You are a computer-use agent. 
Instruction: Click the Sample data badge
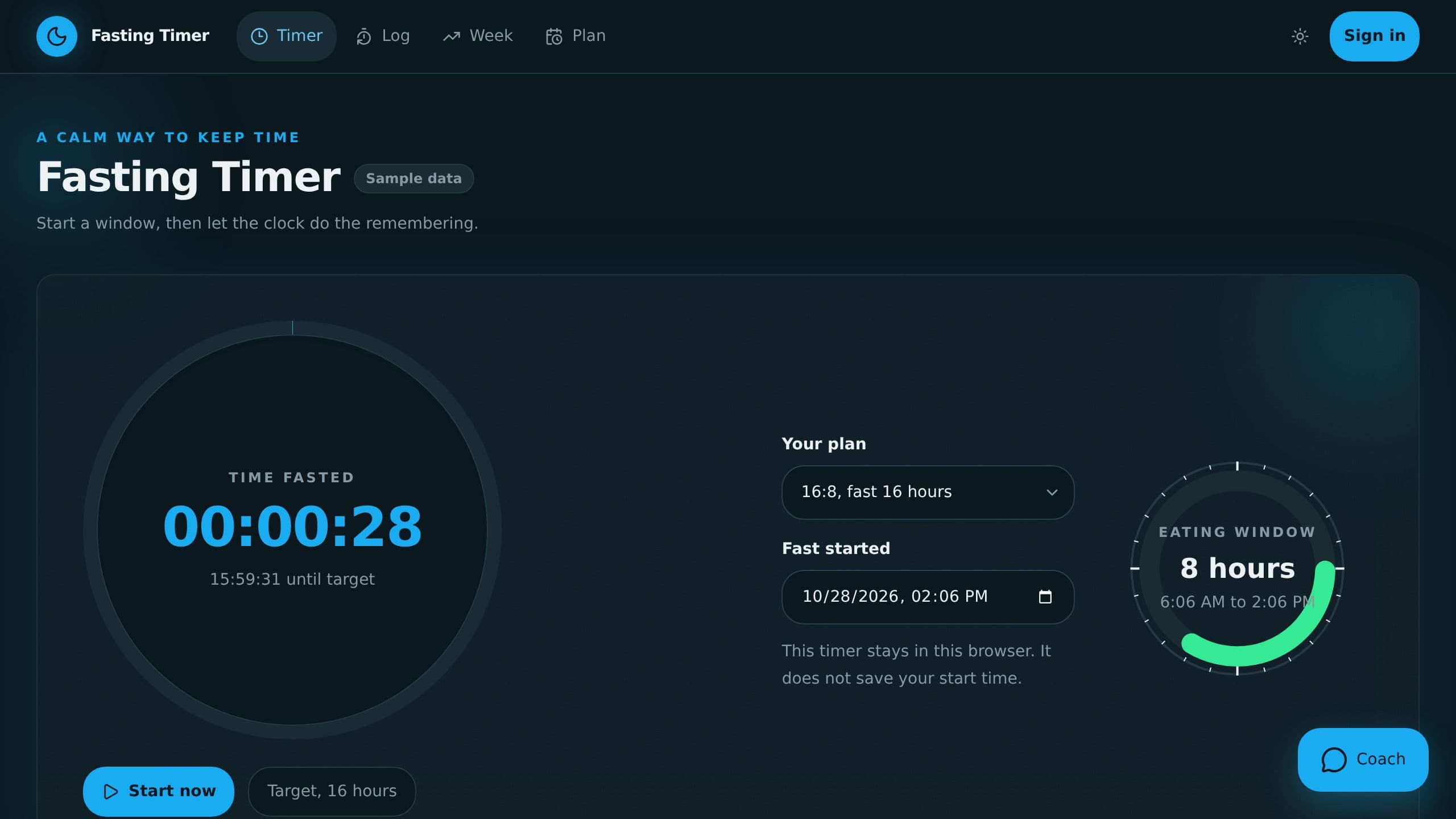[413, 179]
